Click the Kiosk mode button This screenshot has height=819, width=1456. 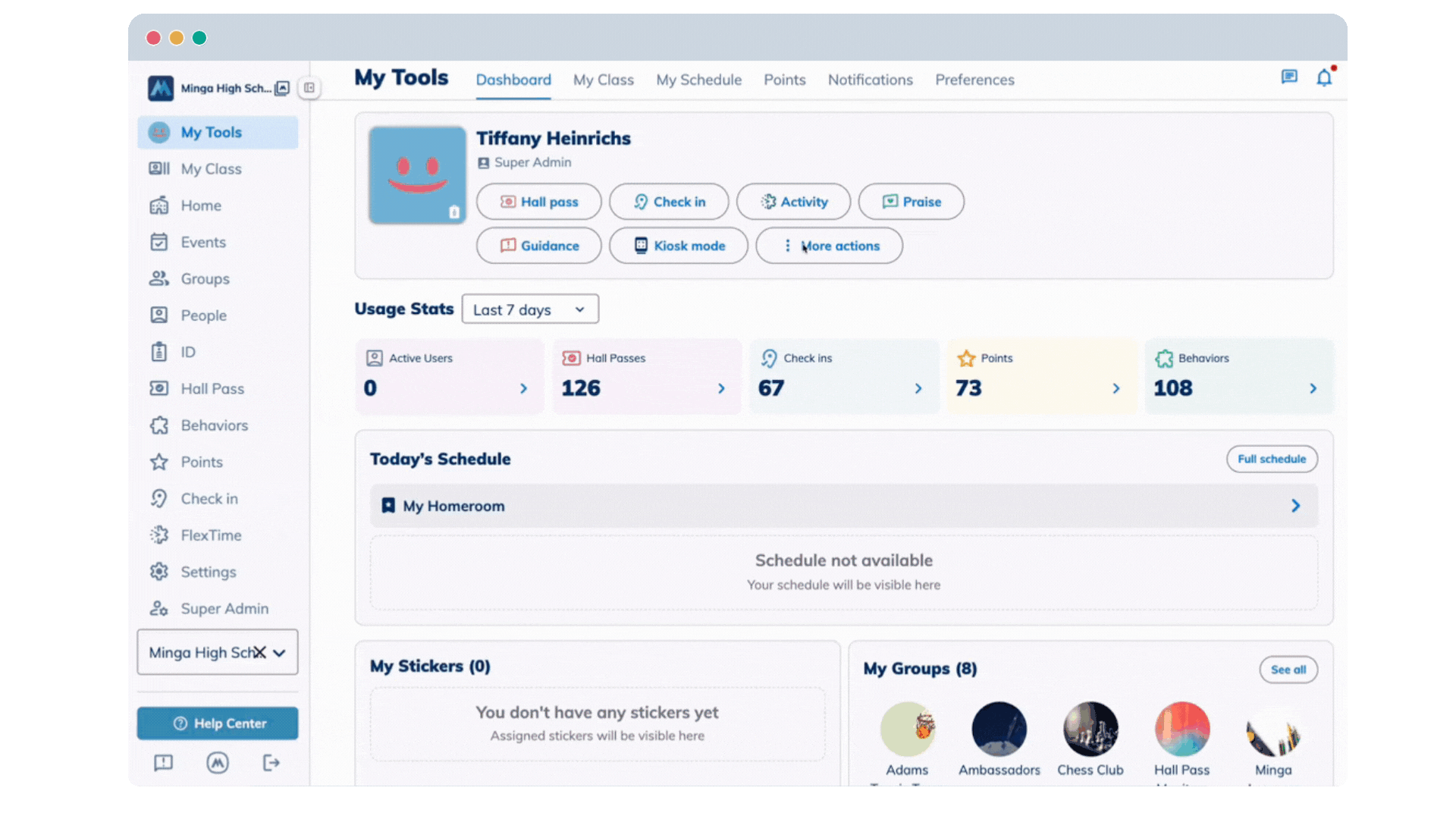(x=679, y=246)
